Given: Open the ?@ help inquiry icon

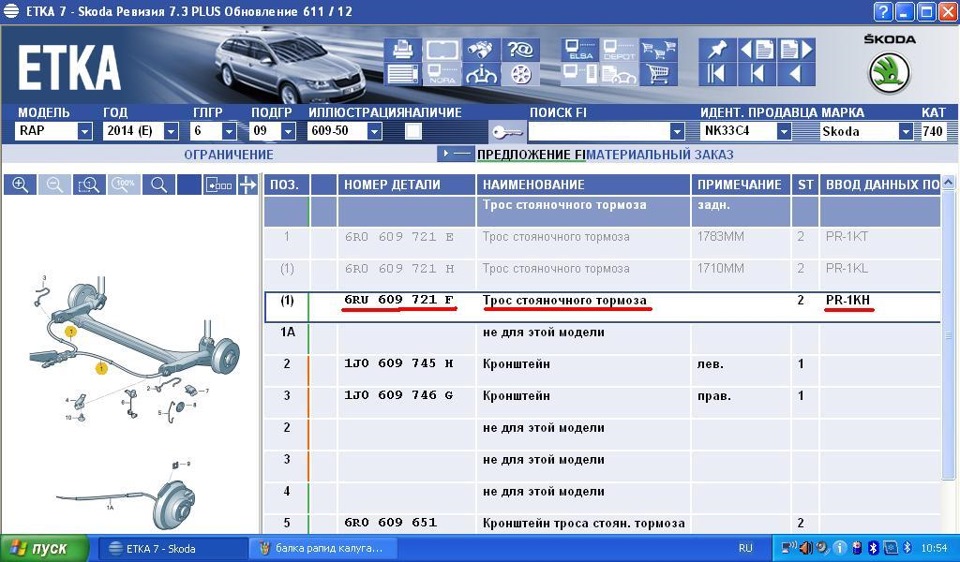Looking at the screenshot, I should [x=520, y=49].
